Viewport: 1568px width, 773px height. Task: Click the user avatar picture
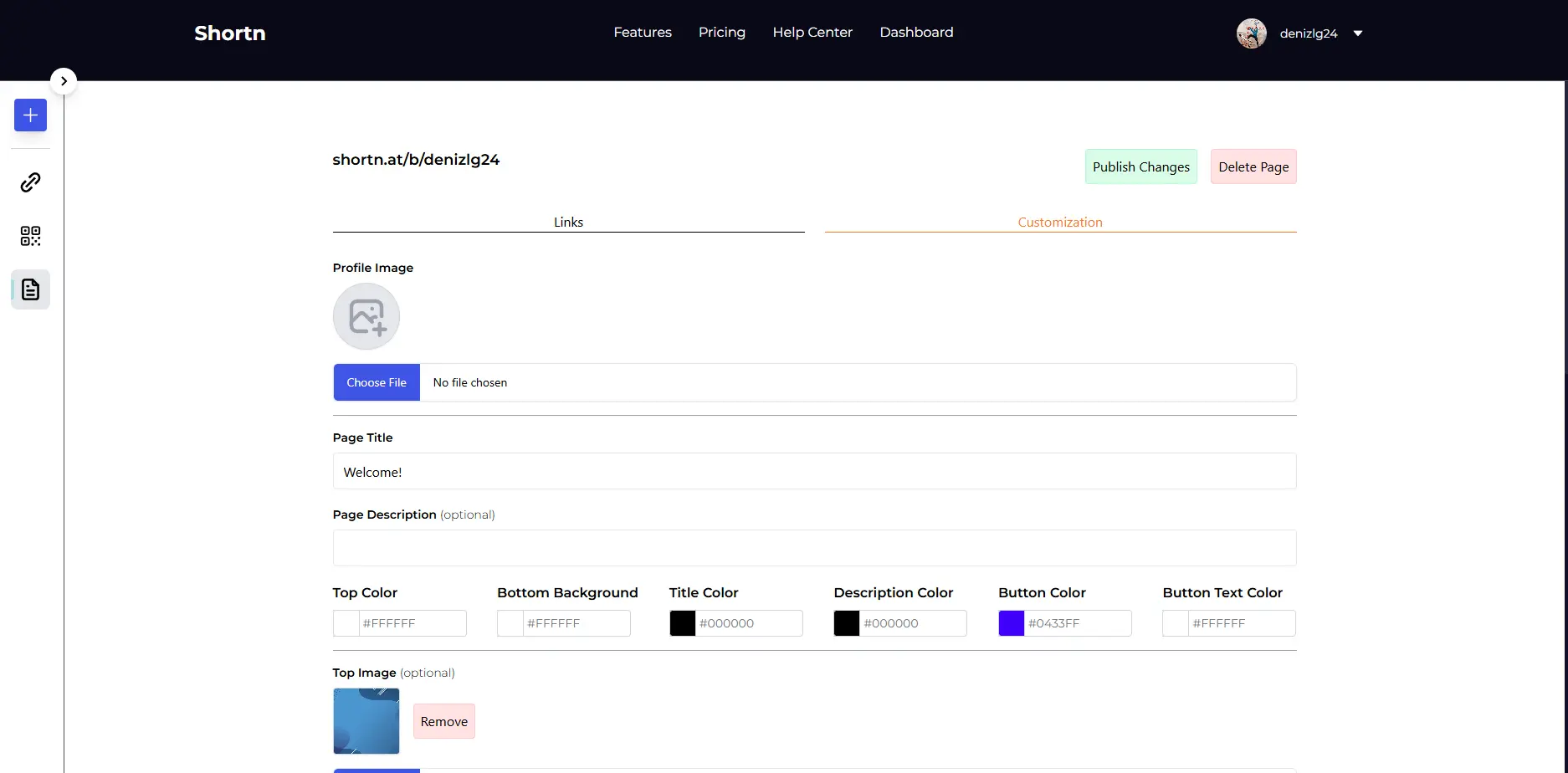pos(1251,33)
